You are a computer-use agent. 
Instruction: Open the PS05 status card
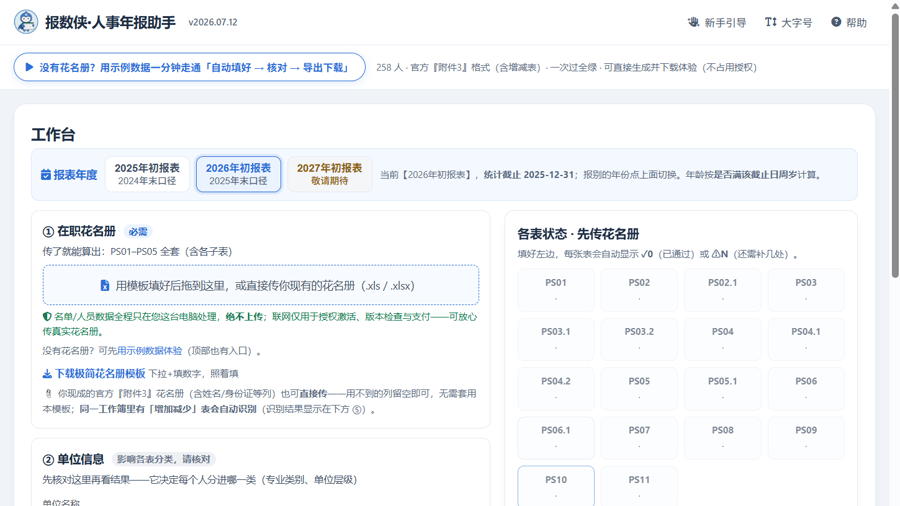pos(639,388)
